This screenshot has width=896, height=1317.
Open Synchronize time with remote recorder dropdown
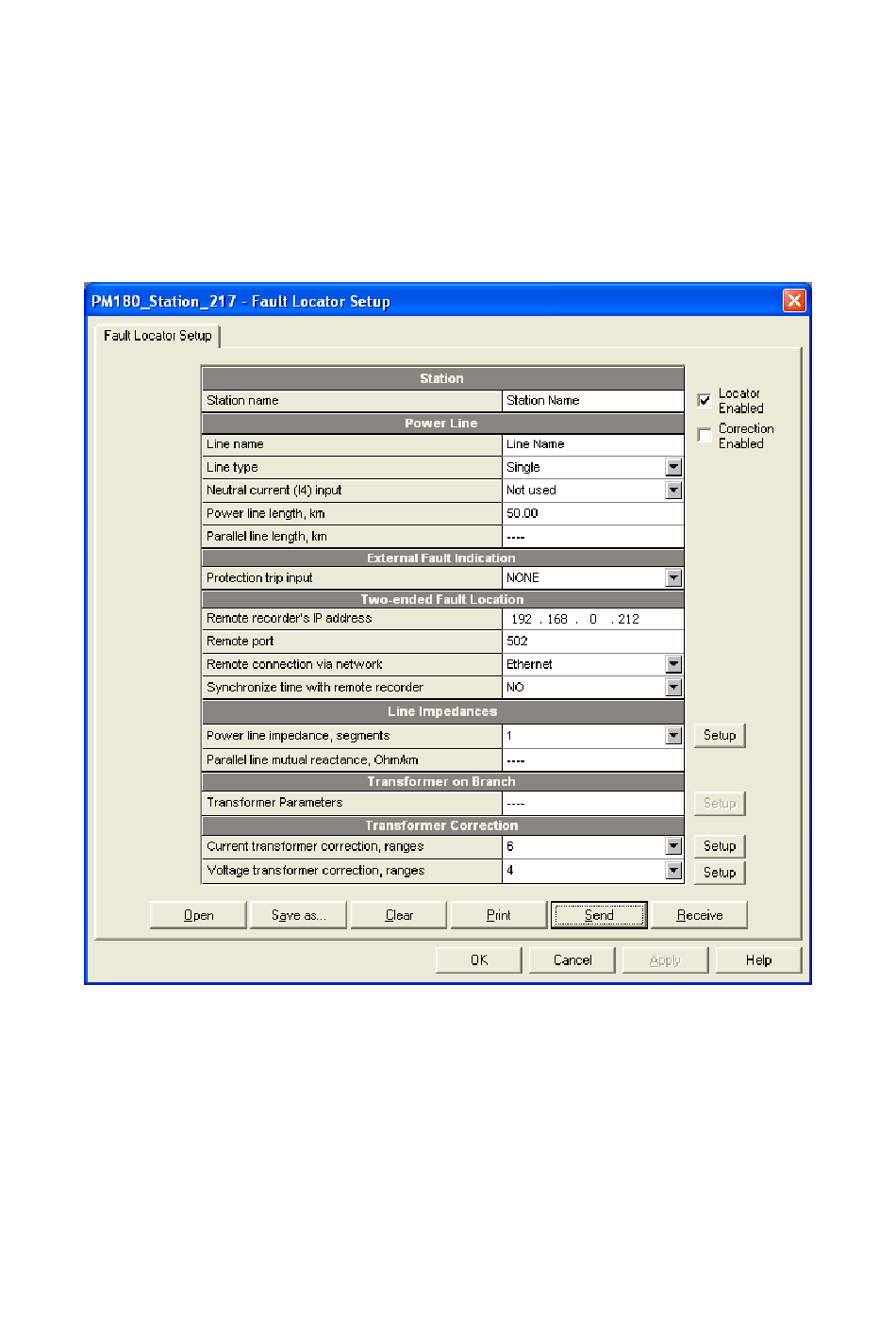tap(673, 688)
